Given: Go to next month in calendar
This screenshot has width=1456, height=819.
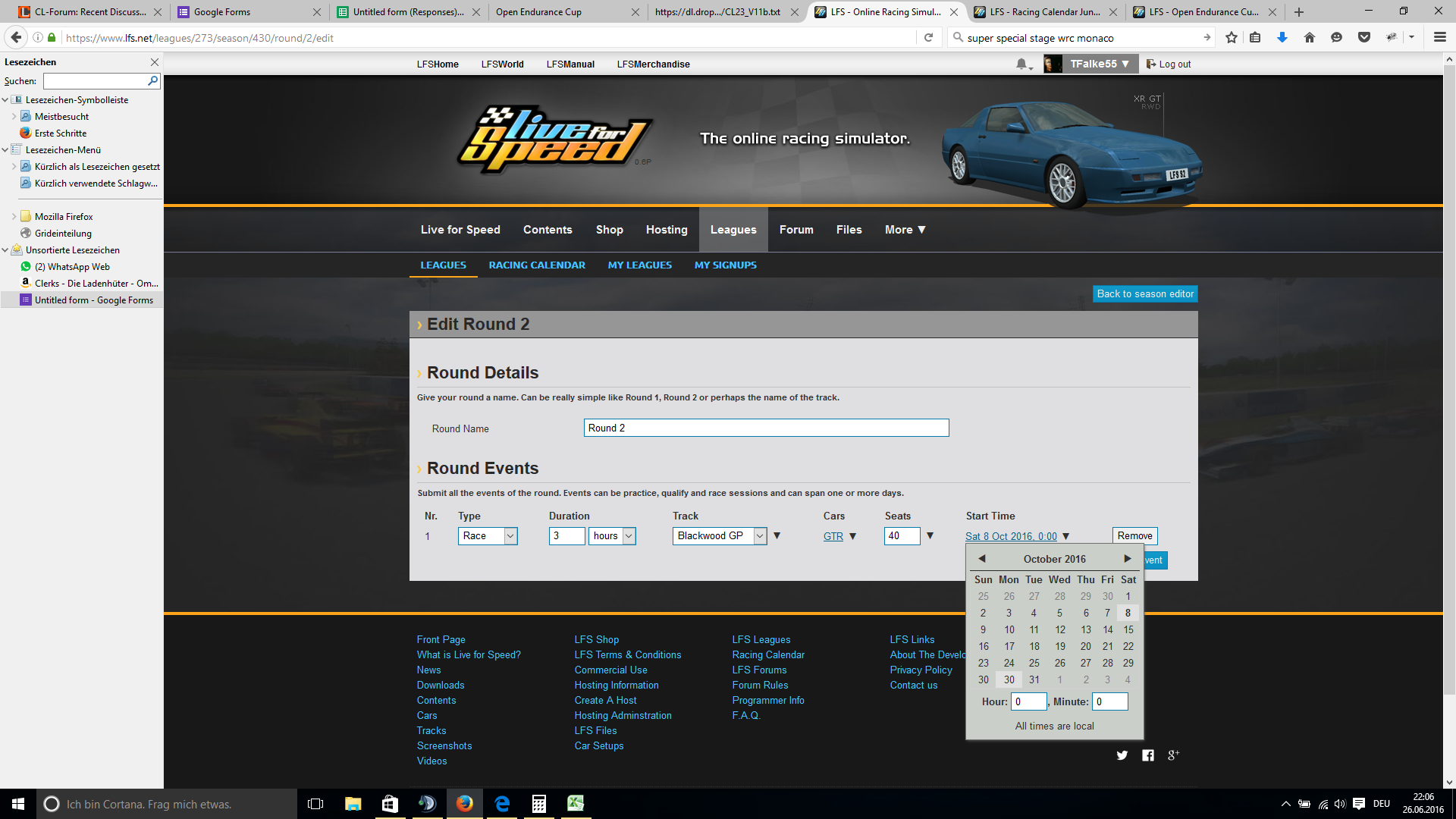Looking at the screenshot, I should [x=1128, y=559].
